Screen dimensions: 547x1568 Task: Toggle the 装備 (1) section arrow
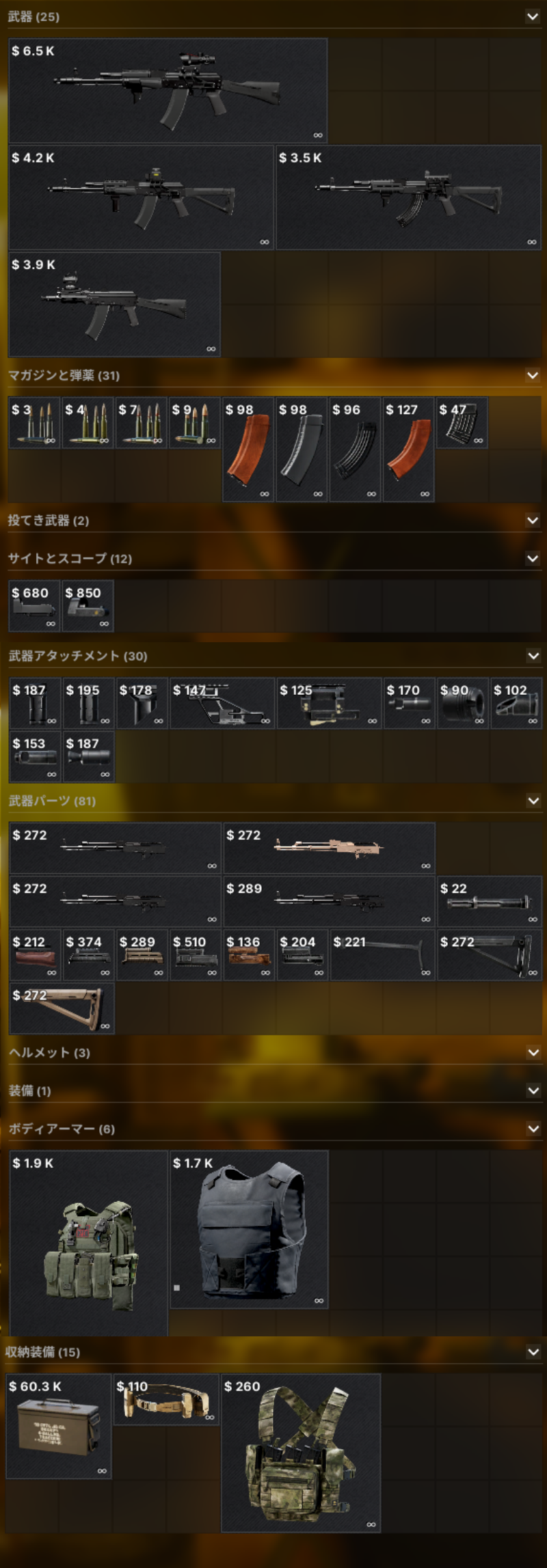(533, 1091)
